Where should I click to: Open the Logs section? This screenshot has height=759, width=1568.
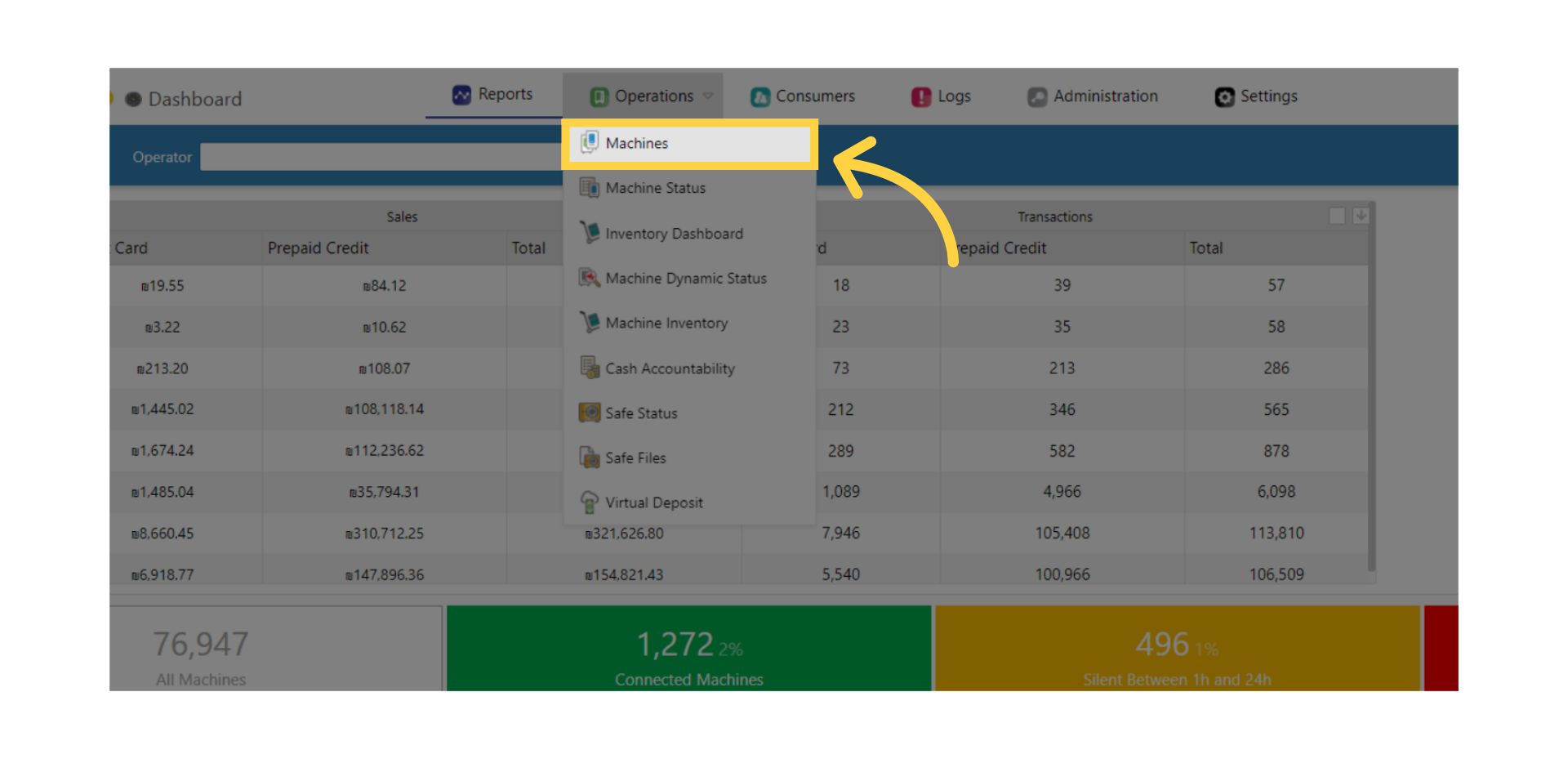pyautogui.click(x=941, y=96)
